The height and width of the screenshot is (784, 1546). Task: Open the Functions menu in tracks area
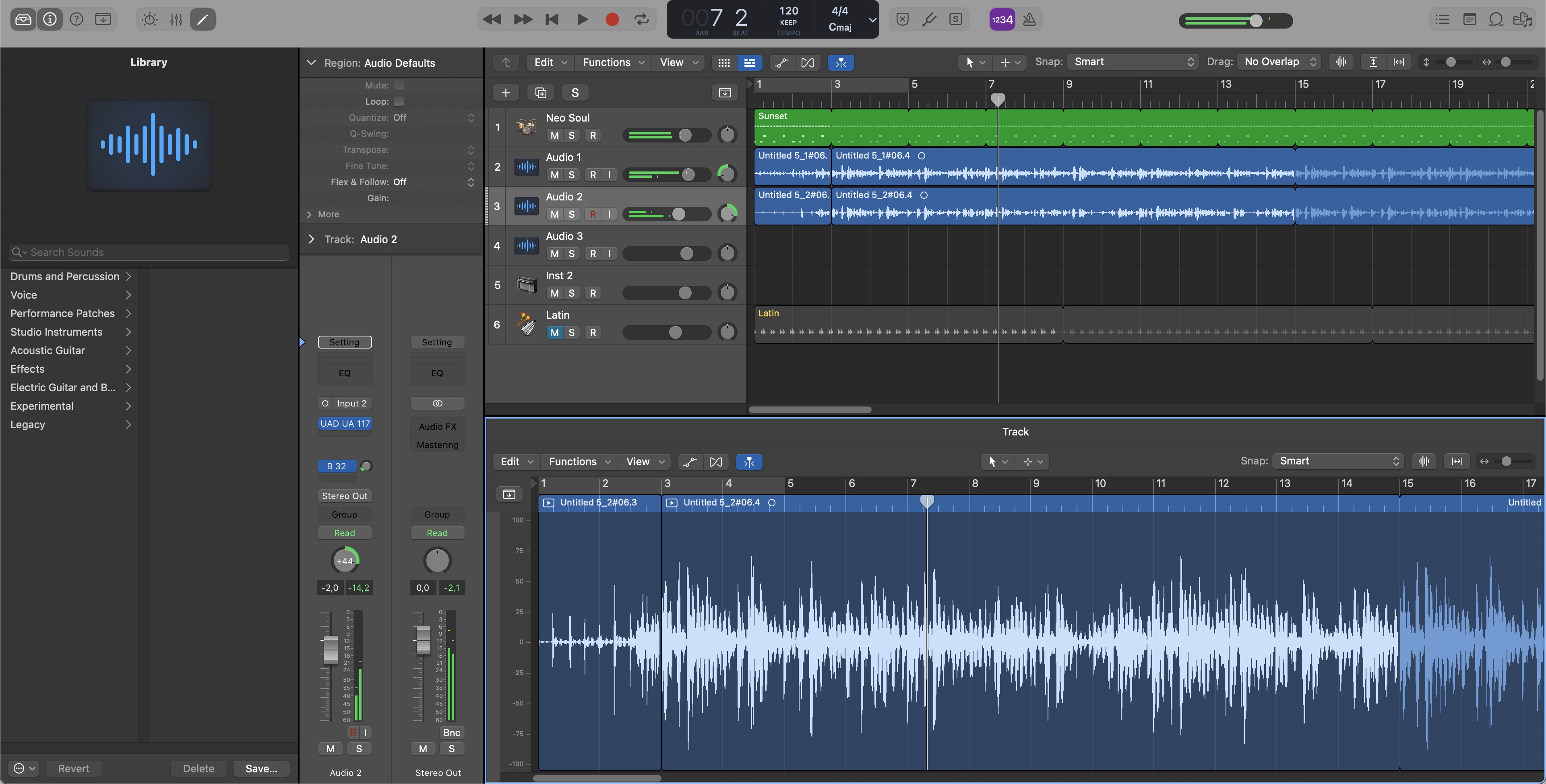(613, 62)
